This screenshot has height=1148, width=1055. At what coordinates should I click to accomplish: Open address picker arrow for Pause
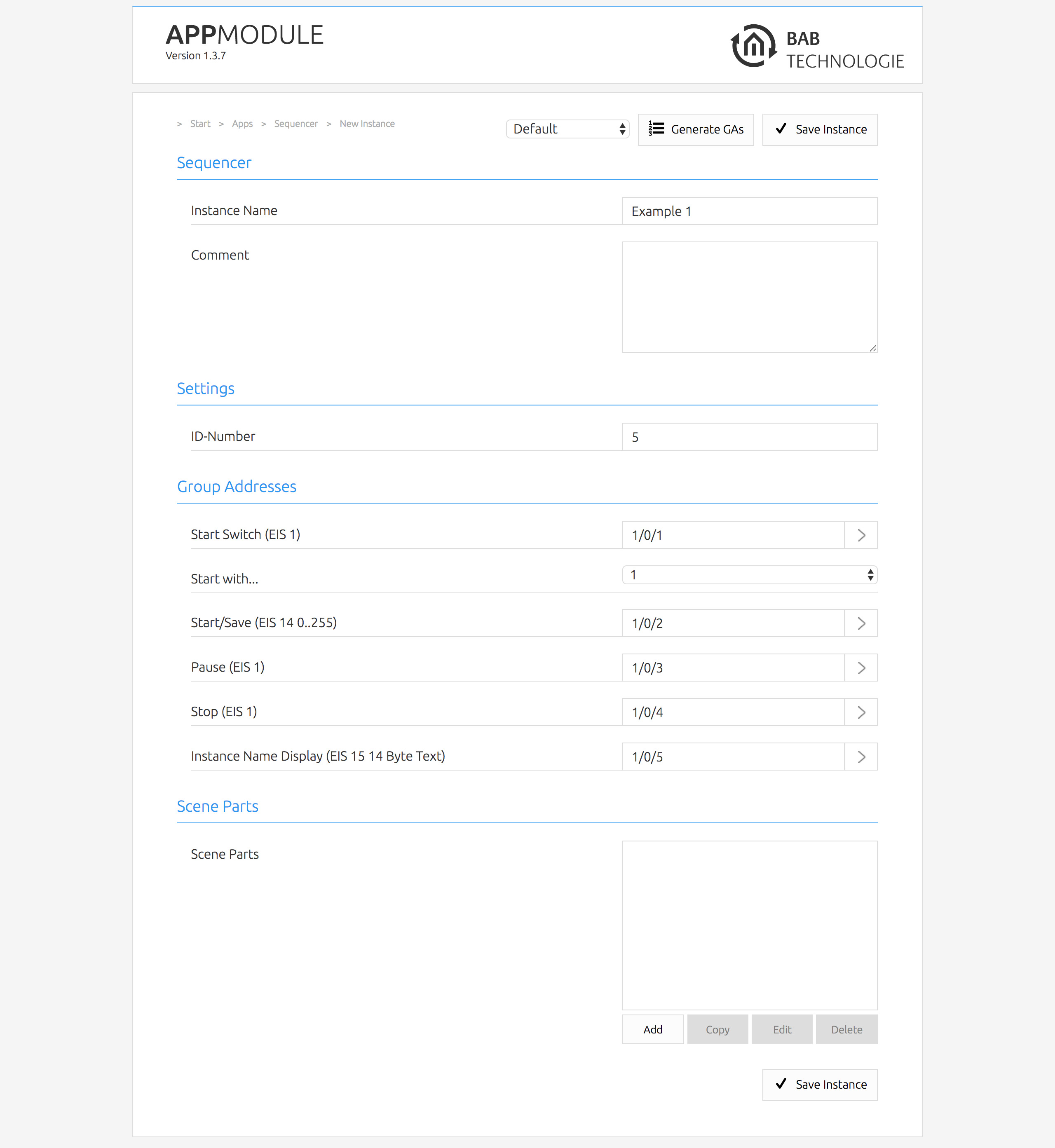[x=860, y=668]
